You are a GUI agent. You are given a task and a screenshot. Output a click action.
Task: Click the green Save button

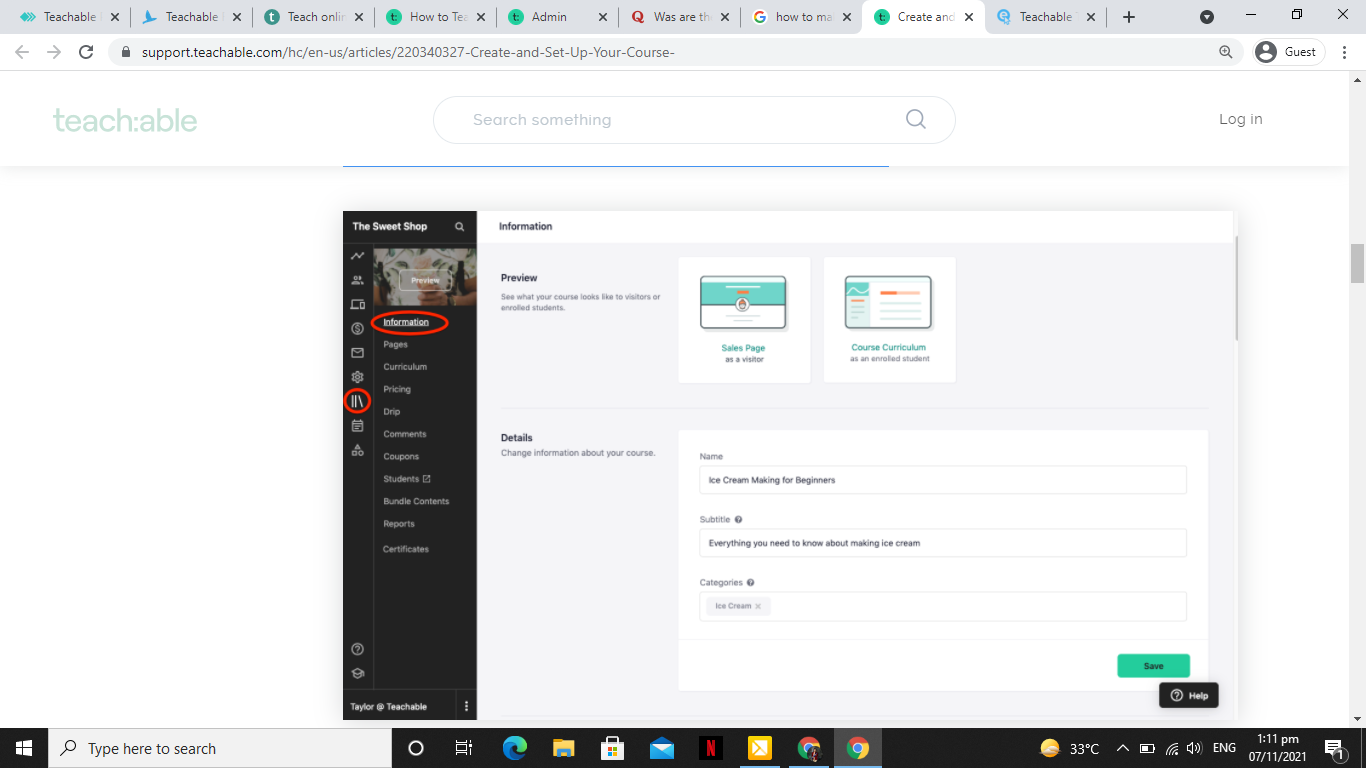pyautogui.click(x=1153, y=666)
